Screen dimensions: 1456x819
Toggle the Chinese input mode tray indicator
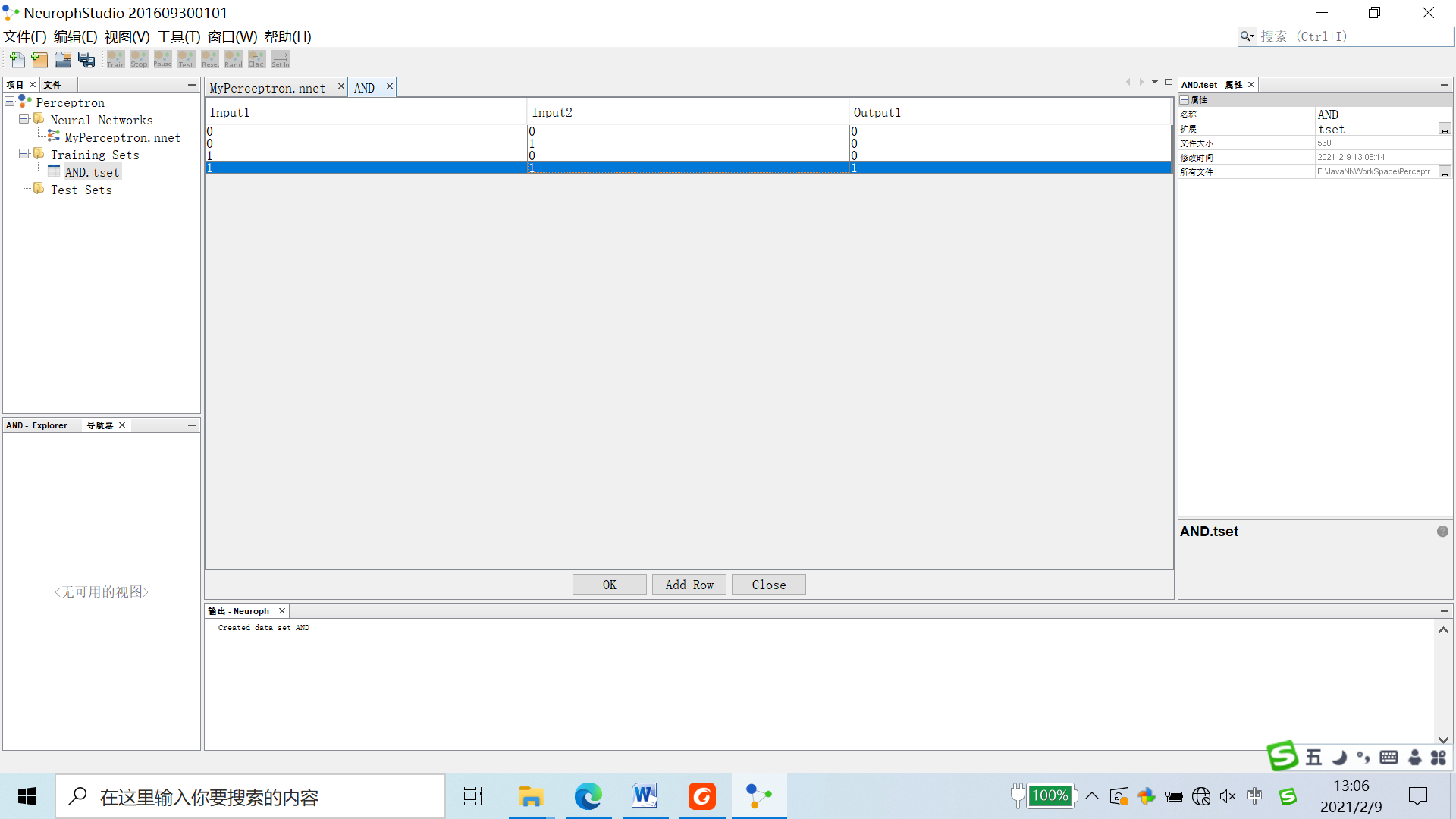(x=1255, y=796)
